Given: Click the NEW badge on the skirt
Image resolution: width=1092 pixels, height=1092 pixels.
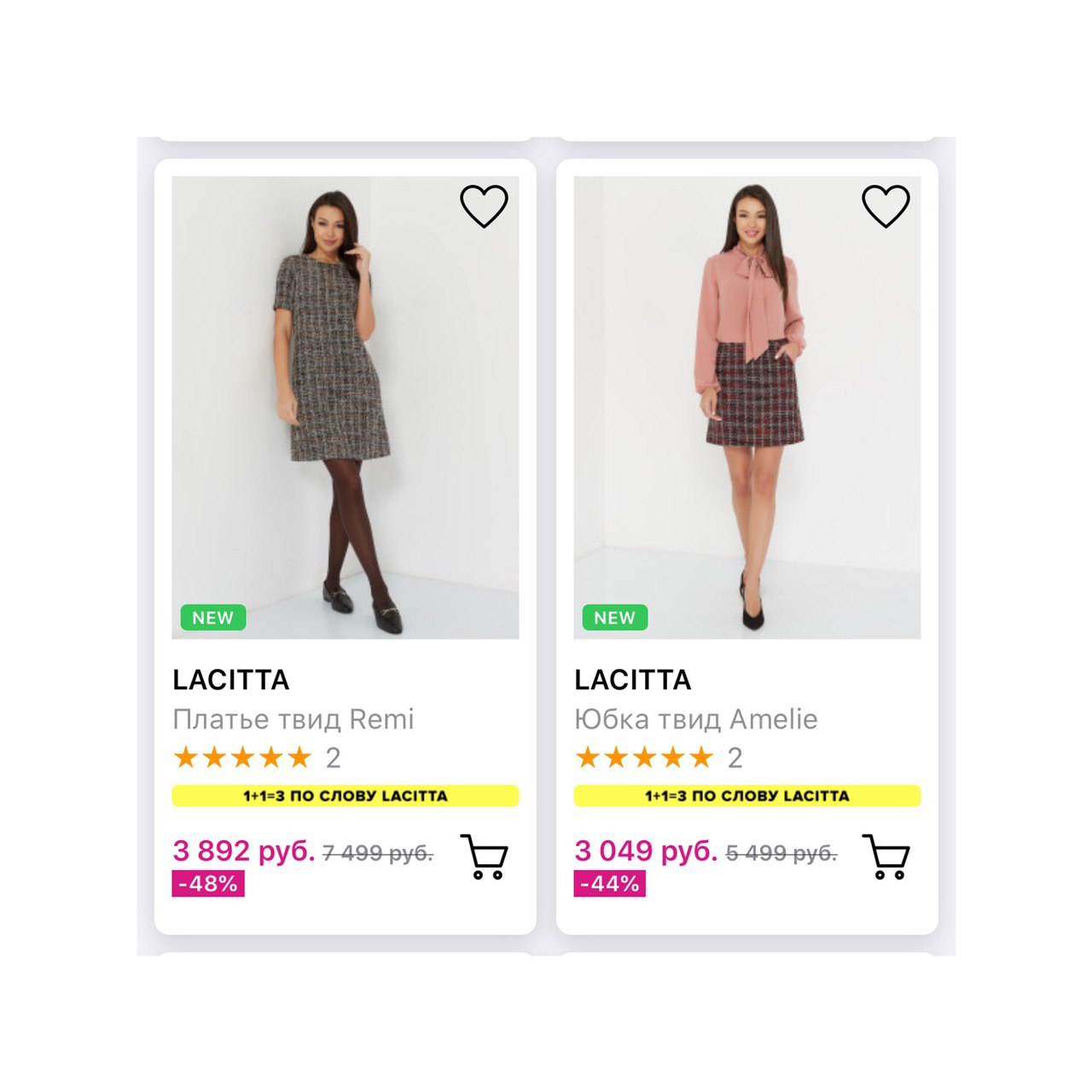Looking at the screenshot, I should [614, 618].
